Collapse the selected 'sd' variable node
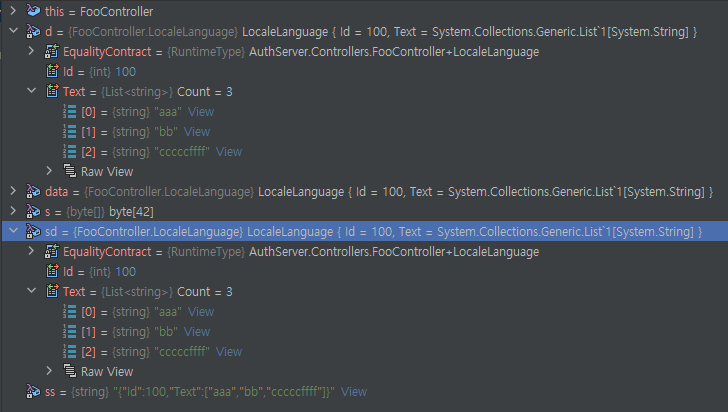This screenshot has width=728, height=412. click(x=13, y=230)
